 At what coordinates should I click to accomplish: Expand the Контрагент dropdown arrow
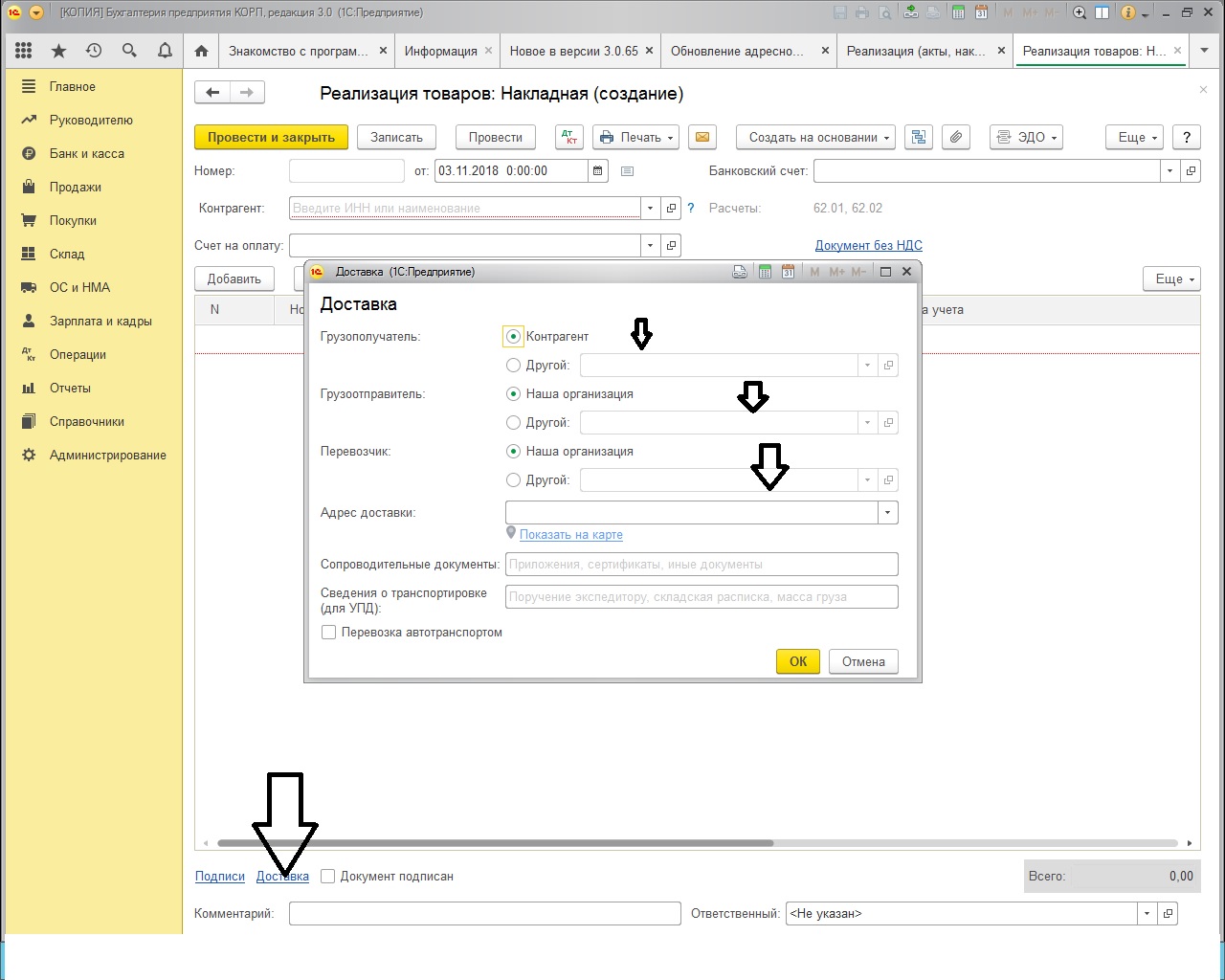651,208
